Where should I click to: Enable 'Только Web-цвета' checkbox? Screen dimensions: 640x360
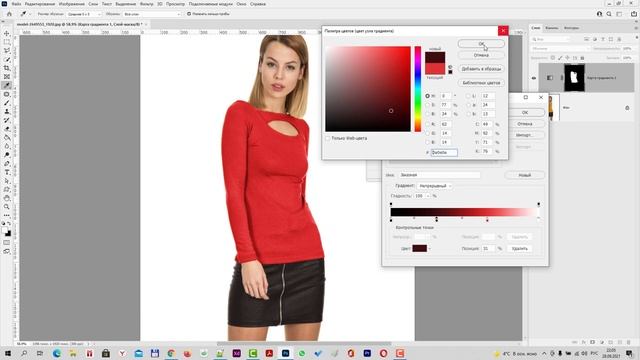pyautogui.click(x=327, y=138)
